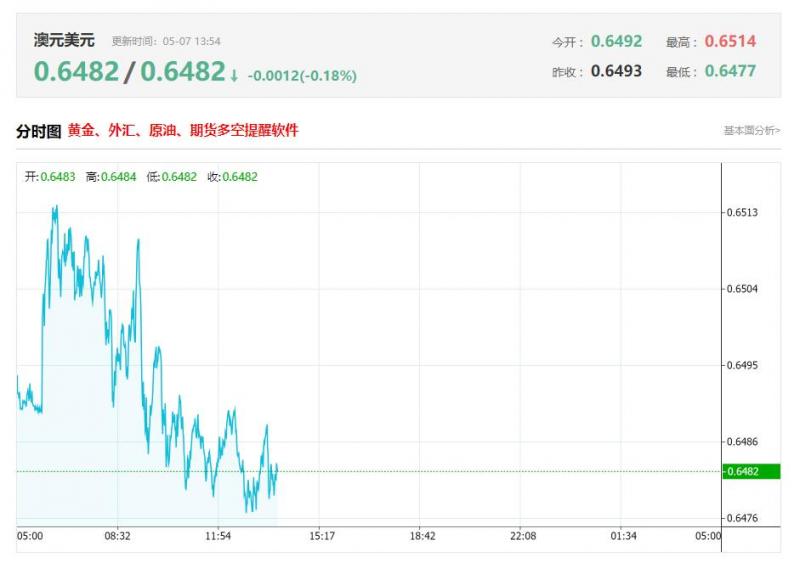Click the 0.6476 price axis label
The width and height of the screenshot is (800, 574).
pyautogui.click(x=742, y=518)
